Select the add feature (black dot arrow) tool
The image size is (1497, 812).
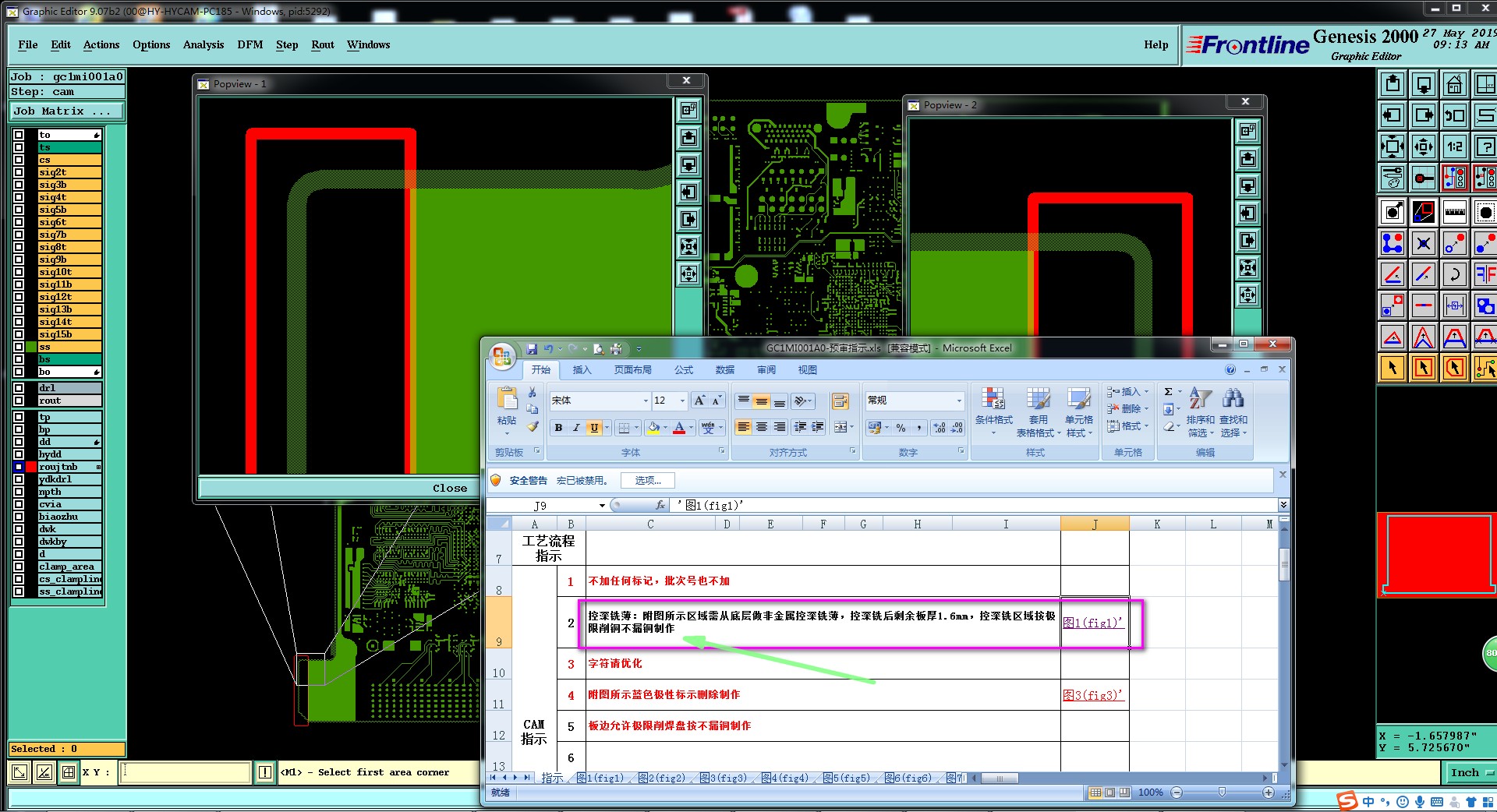point(1393,212)
